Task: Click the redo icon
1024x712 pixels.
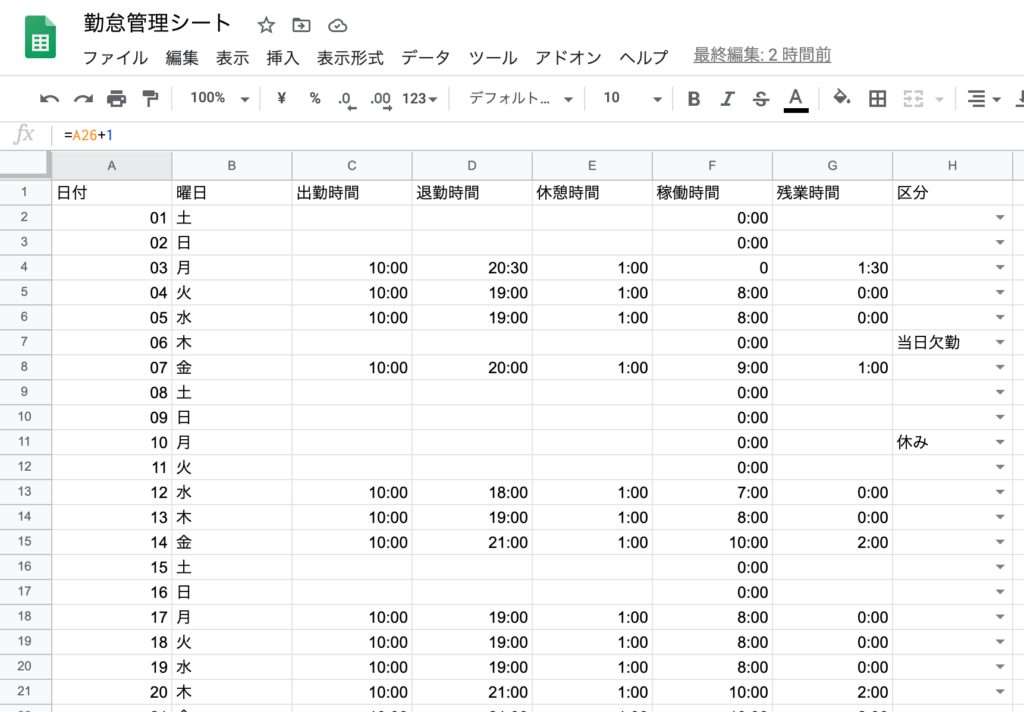Action: pos(83,99)
